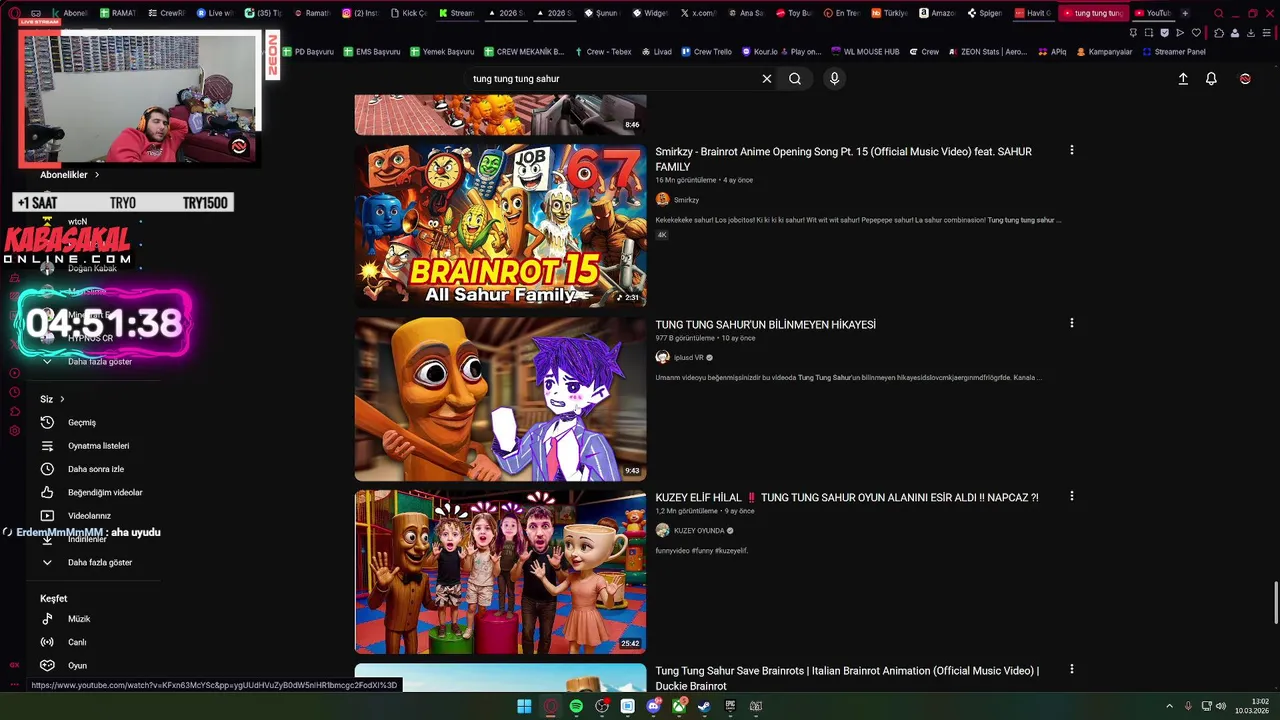Expand Daha fazla göster under subscriptions
The height and width of the screenshot is (720, 1280).
pyautogui.click(x=100, y=361)
